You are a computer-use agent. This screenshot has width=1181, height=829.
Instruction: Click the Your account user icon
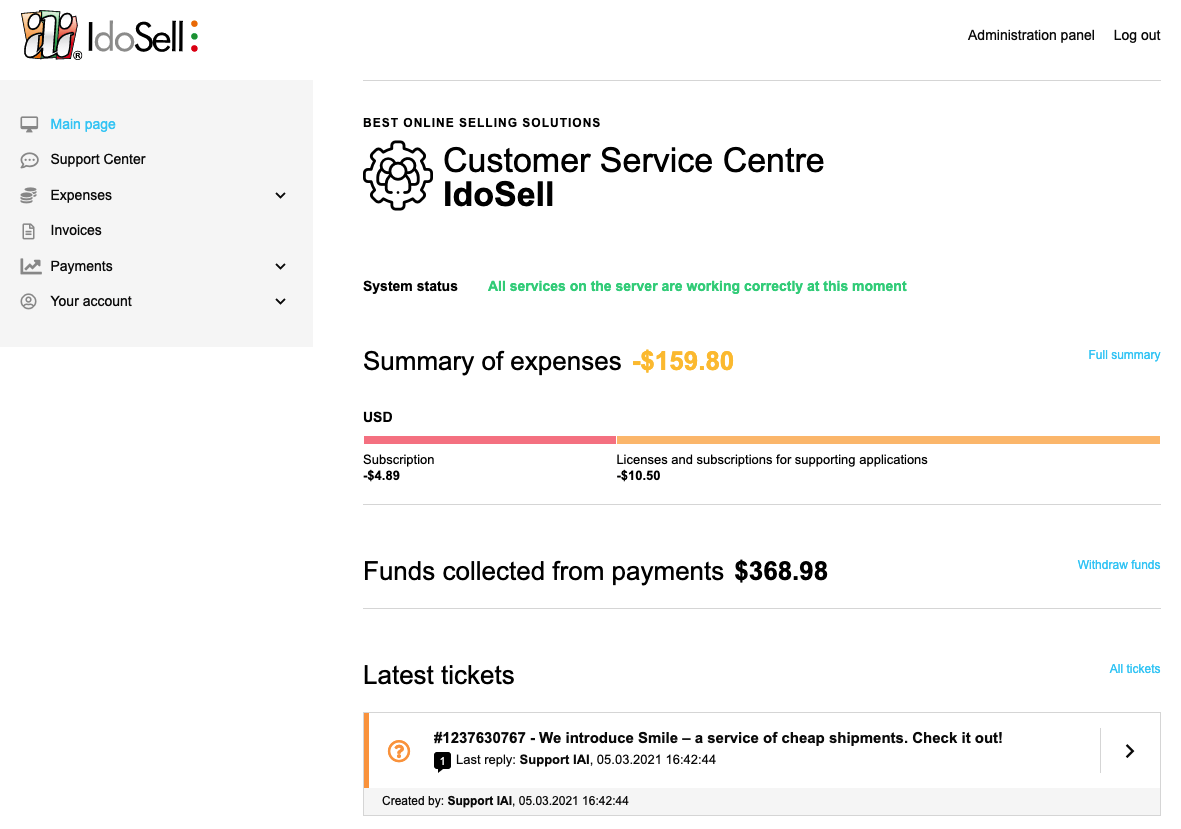tap(29, 301)
